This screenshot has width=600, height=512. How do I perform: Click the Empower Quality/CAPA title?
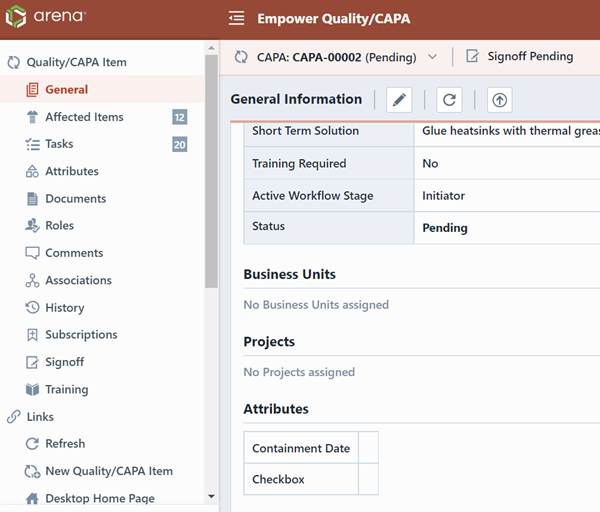pyautogui.click(x=334, y=18)
